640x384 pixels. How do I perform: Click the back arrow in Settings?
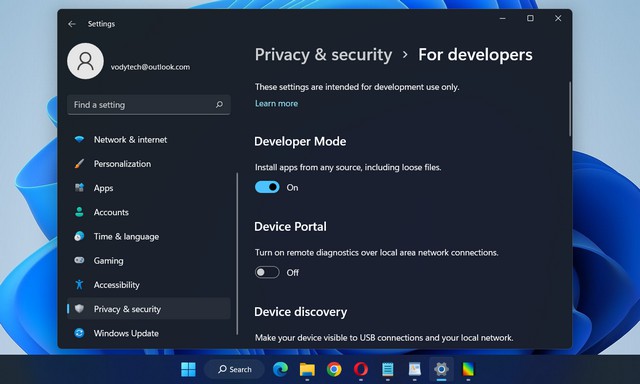(72, 24)
